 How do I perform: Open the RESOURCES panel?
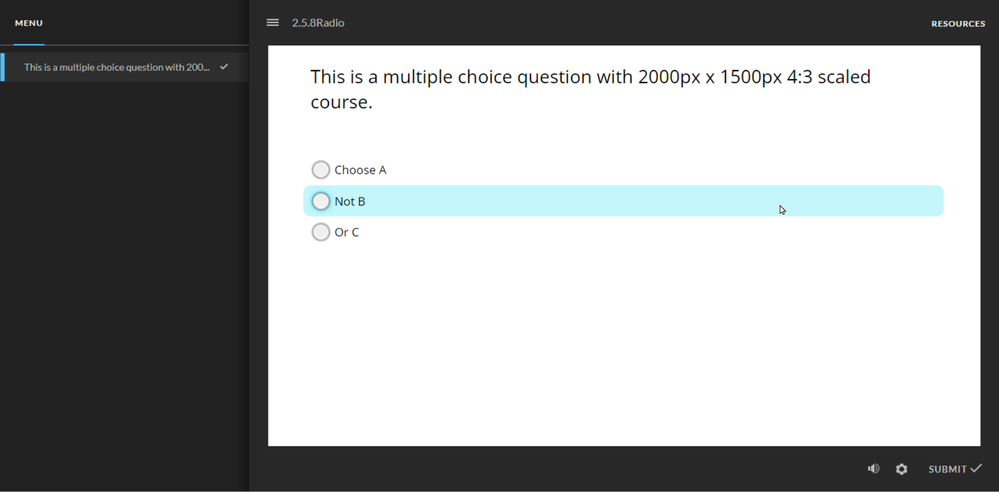[958, 23]
